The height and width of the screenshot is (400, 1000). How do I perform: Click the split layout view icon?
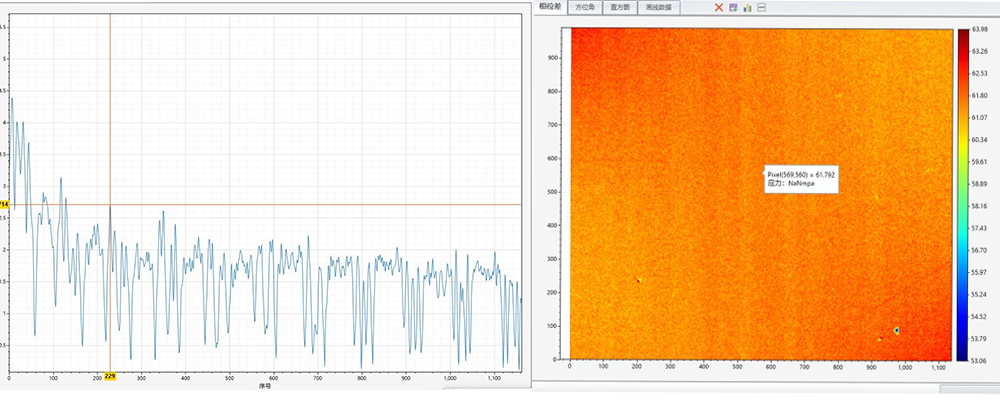pos(761,8)
